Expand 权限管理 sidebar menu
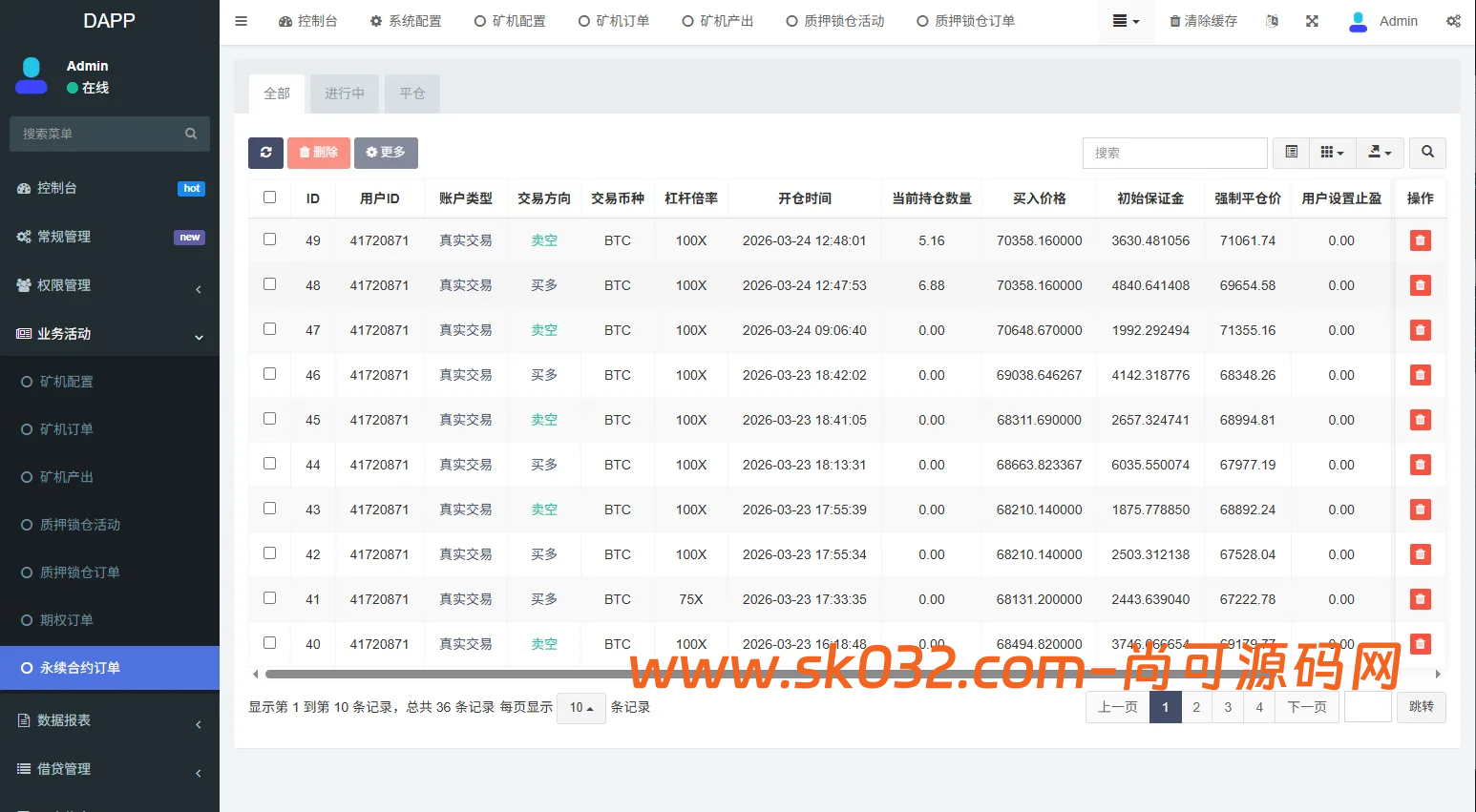 click(110, 285)
